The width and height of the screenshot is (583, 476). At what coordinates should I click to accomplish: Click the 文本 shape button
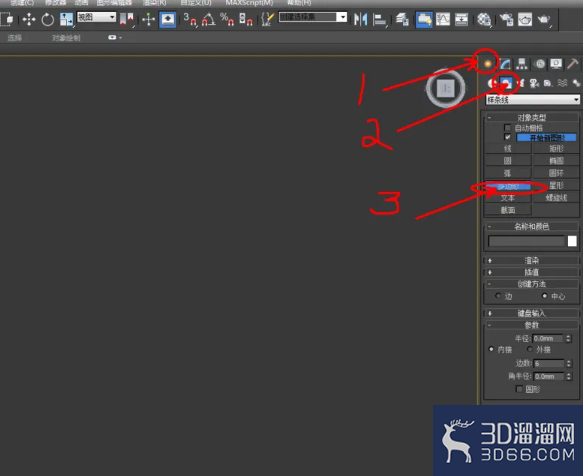point(508,198)
